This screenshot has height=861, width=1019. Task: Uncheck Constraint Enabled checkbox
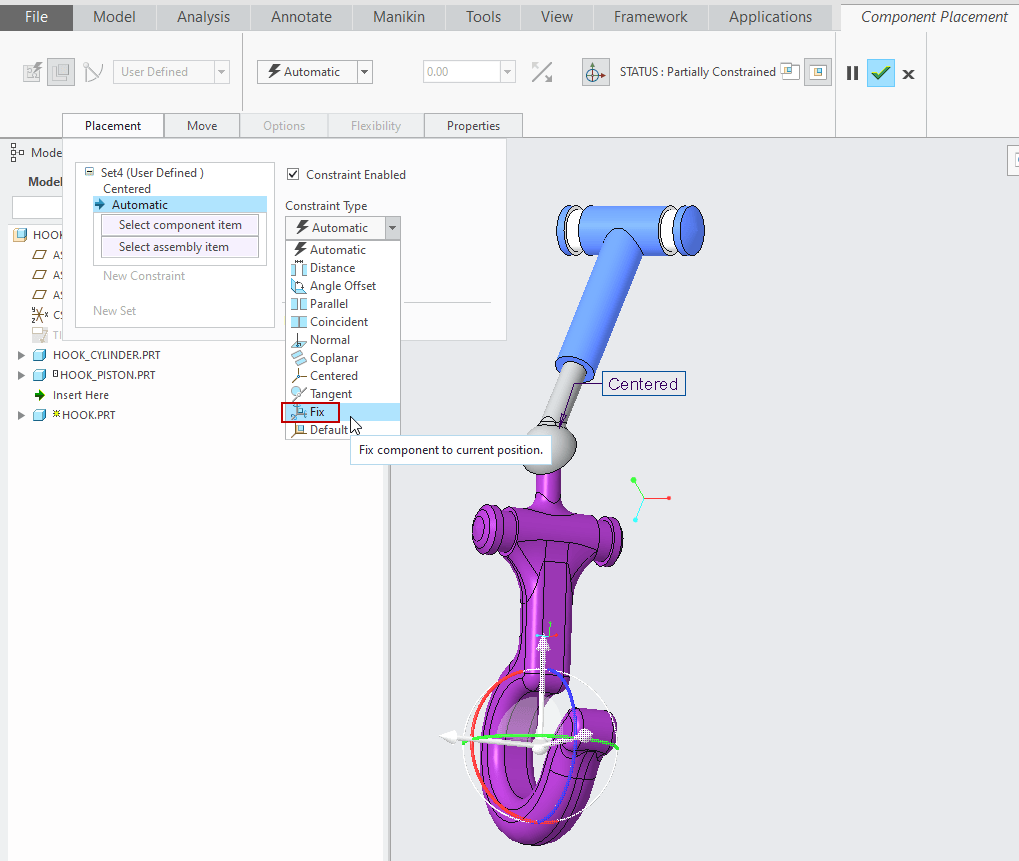tap(293, 174)
